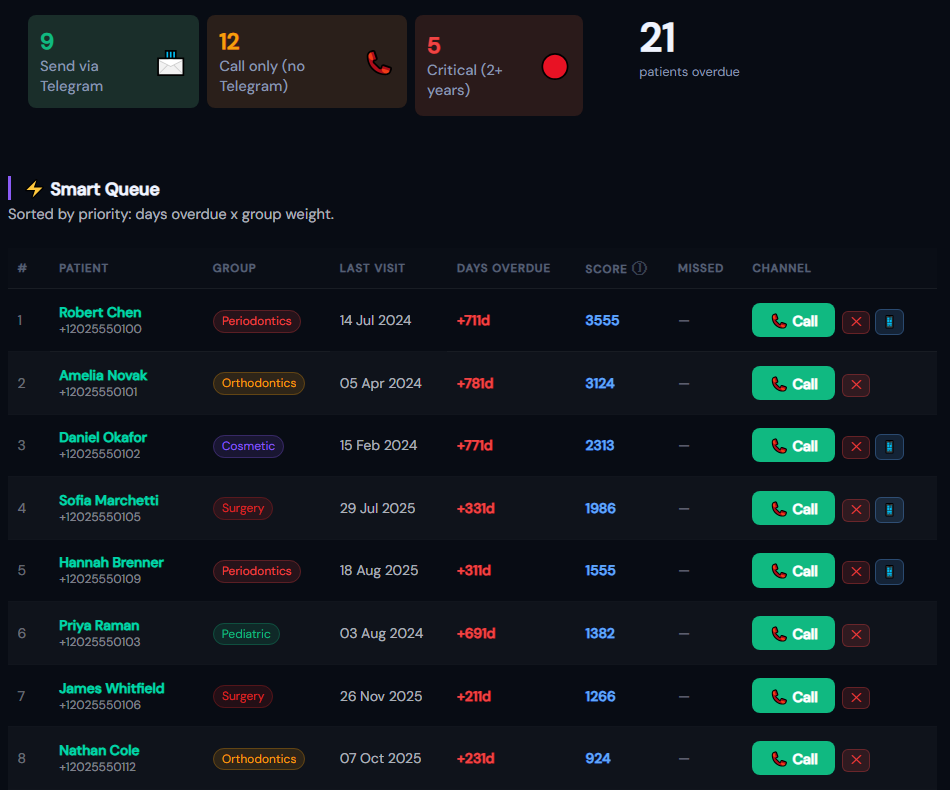The width and height of the screenshot is (950, 790).
Task: Click the Surgery tag in Sofia Marchetti's row
Action: click(243, 508)
